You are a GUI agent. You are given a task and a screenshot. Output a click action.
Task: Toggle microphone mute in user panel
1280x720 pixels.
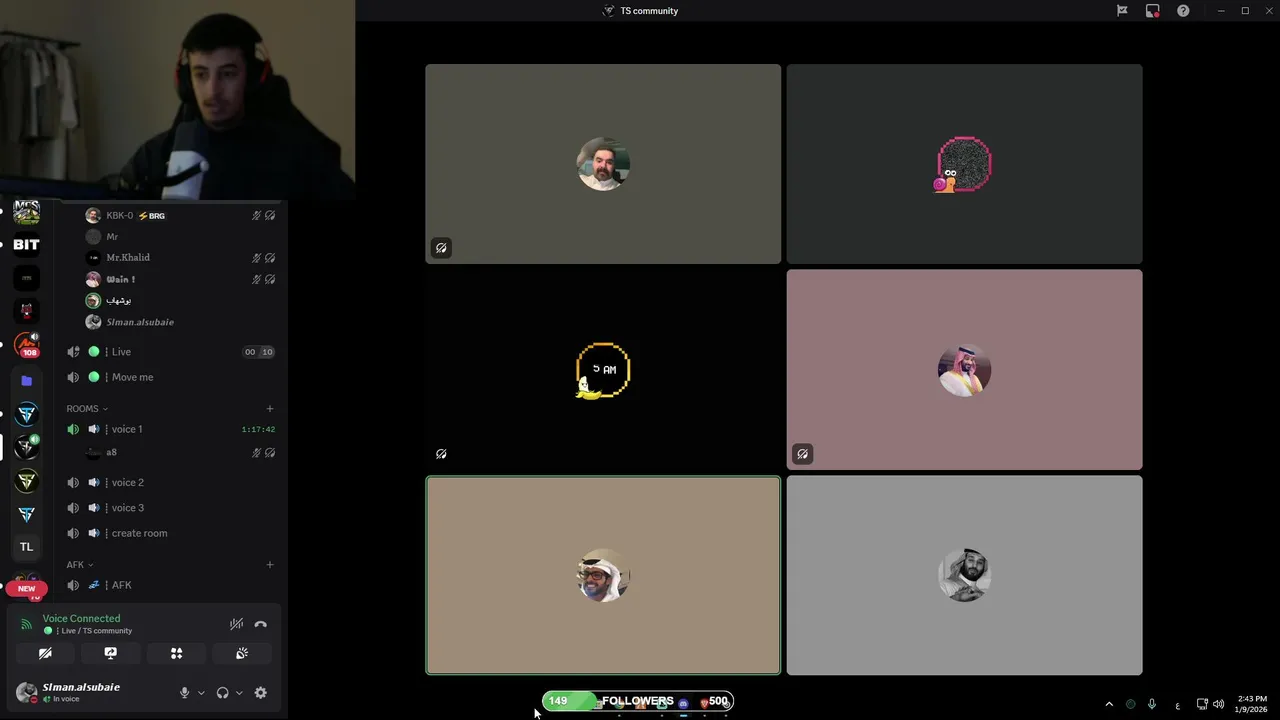tap(184, 693)
